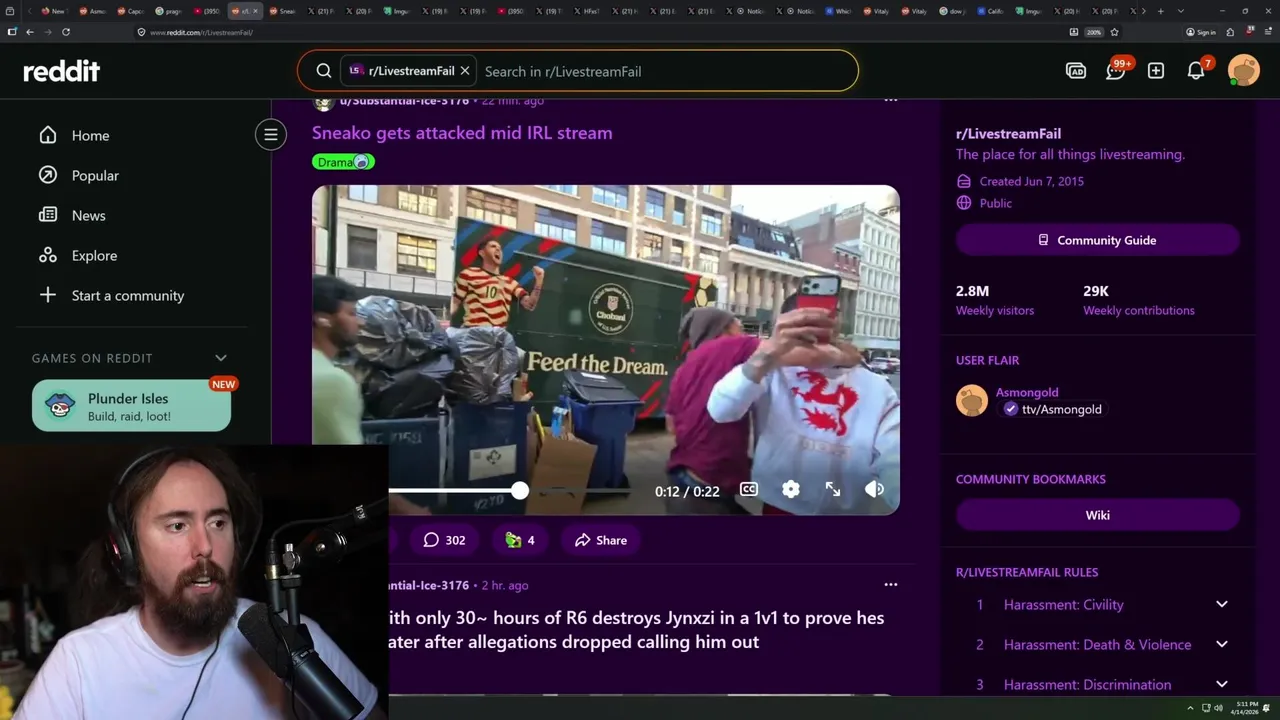1280x720 pixels.
Task: Give an award on the Sneako post
Action: pos(520,540)
